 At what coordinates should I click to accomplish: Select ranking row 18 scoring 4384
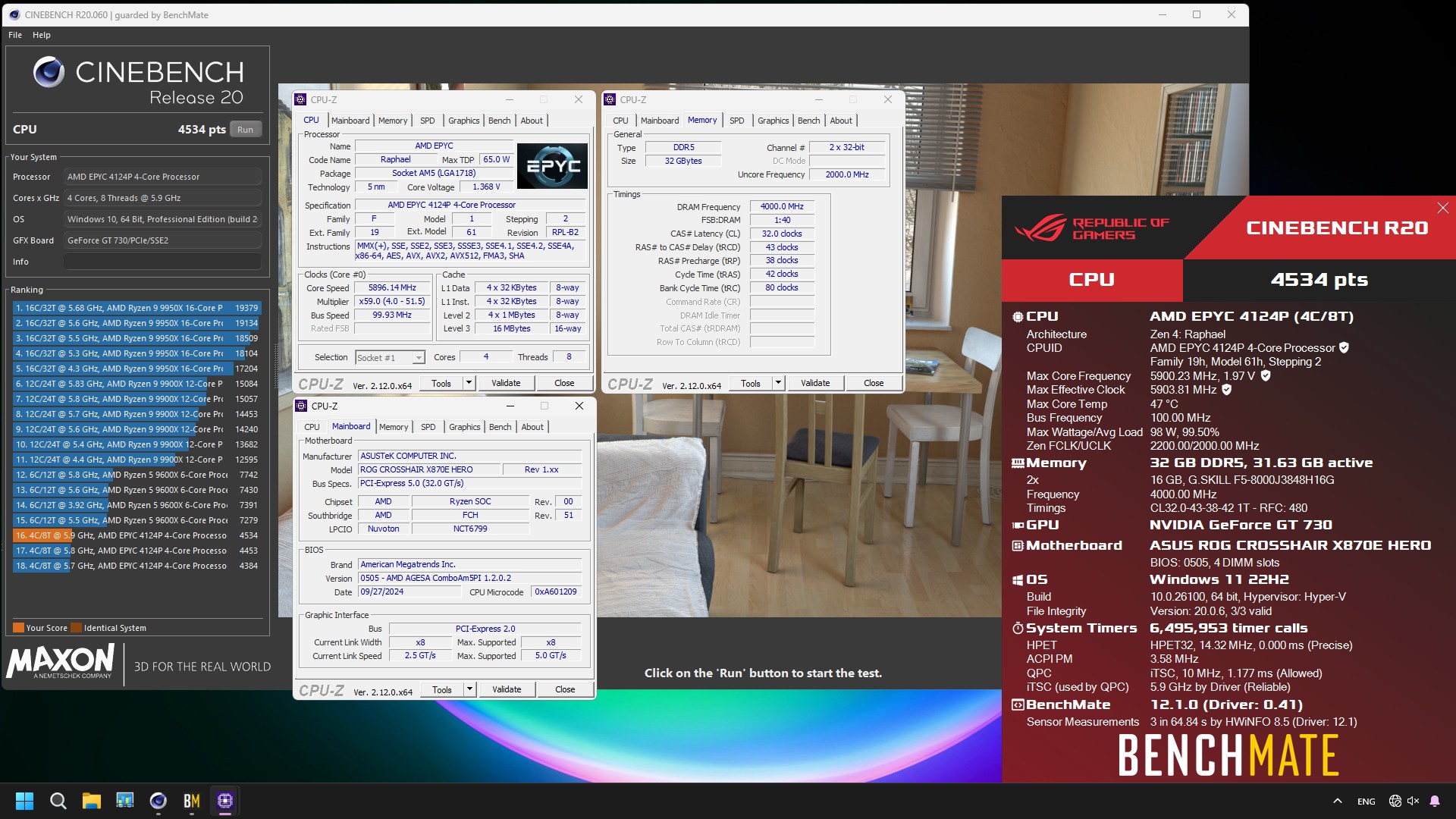pyautogui.click(x=136, y=566)
